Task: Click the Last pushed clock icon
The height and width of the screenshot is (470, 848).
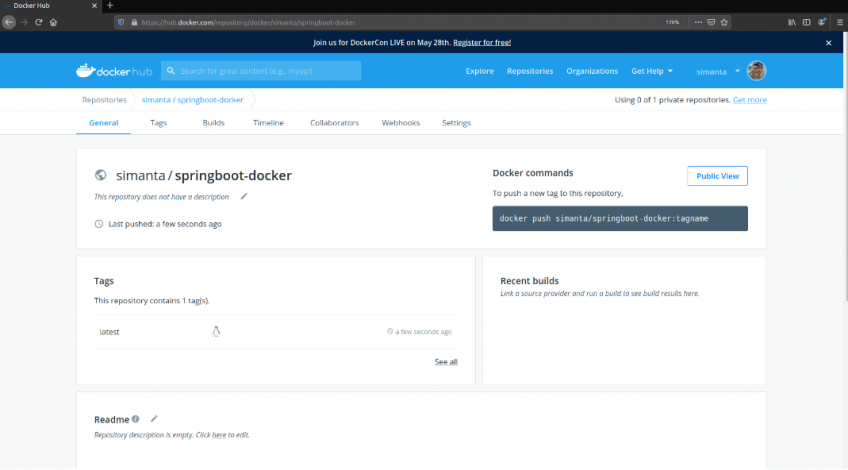Action: 98,224
